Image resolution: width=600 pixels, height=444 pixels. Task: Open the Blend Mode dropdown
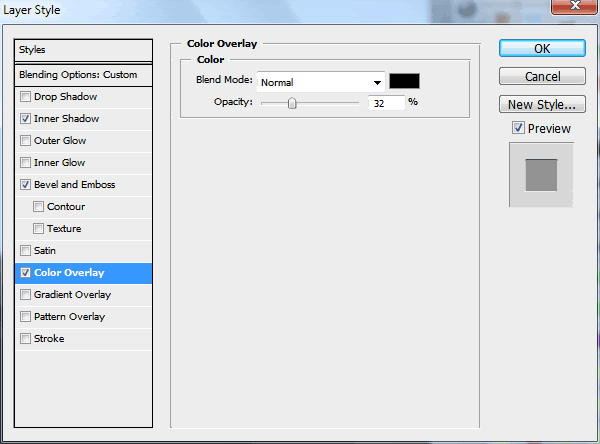[321, 82]
